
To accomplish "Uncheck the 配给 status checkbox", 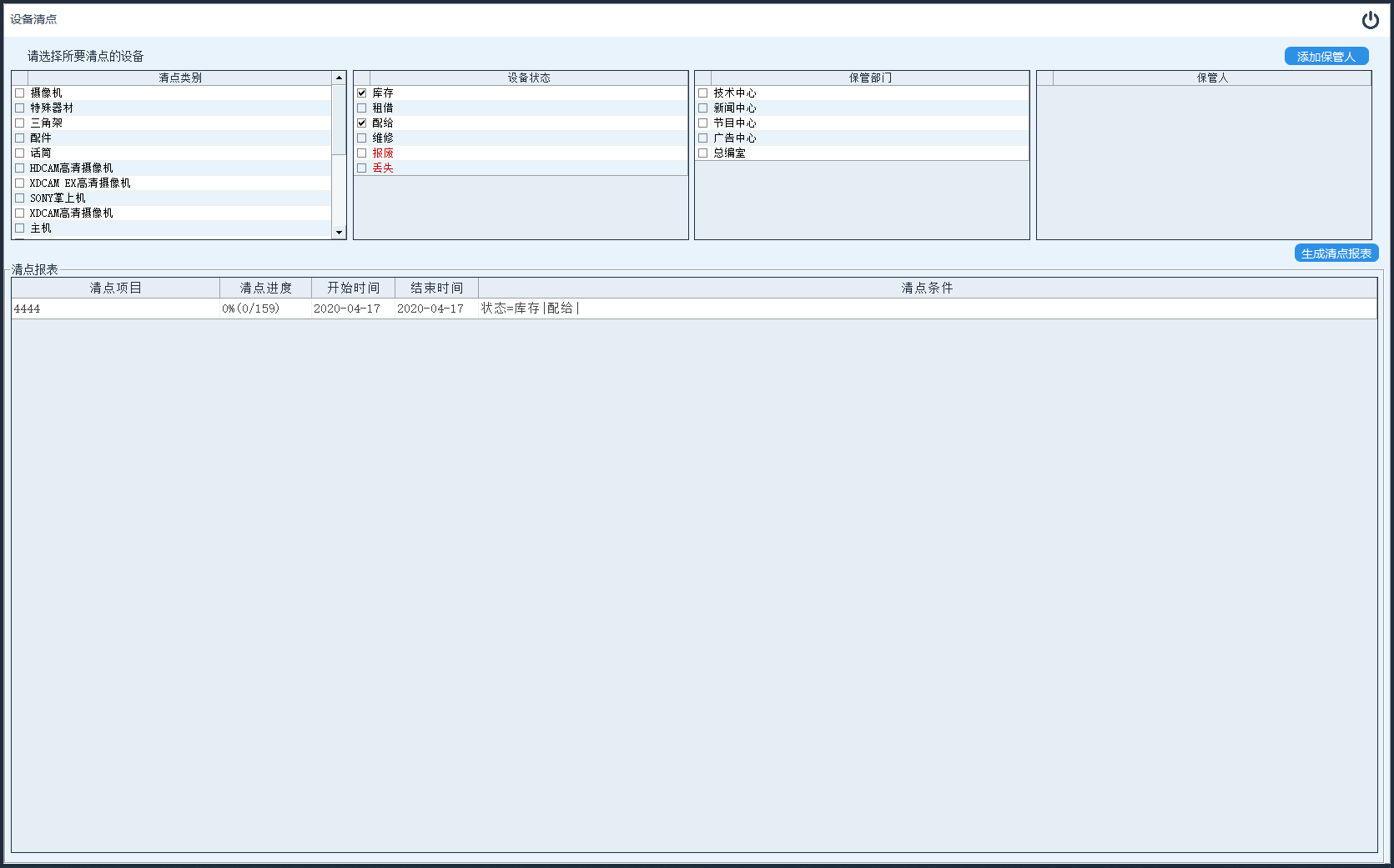I will tap(362, 123).
